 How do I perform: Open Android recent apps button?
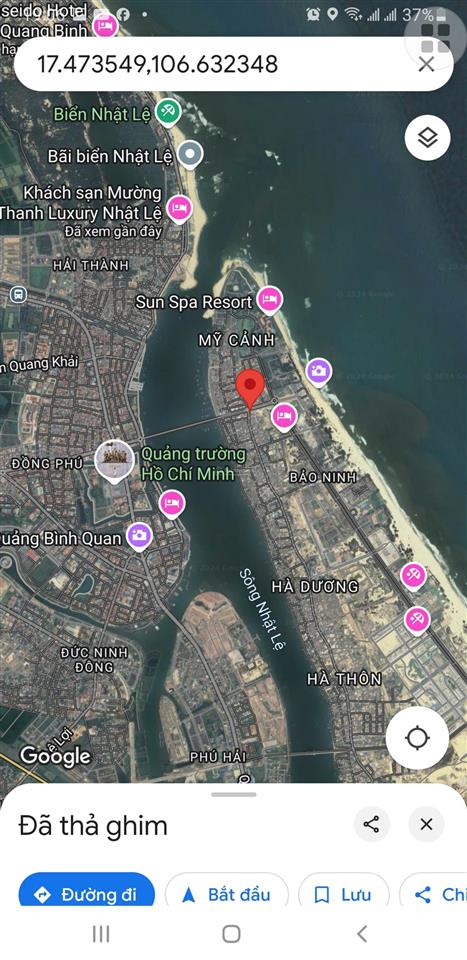click(101, 934)
